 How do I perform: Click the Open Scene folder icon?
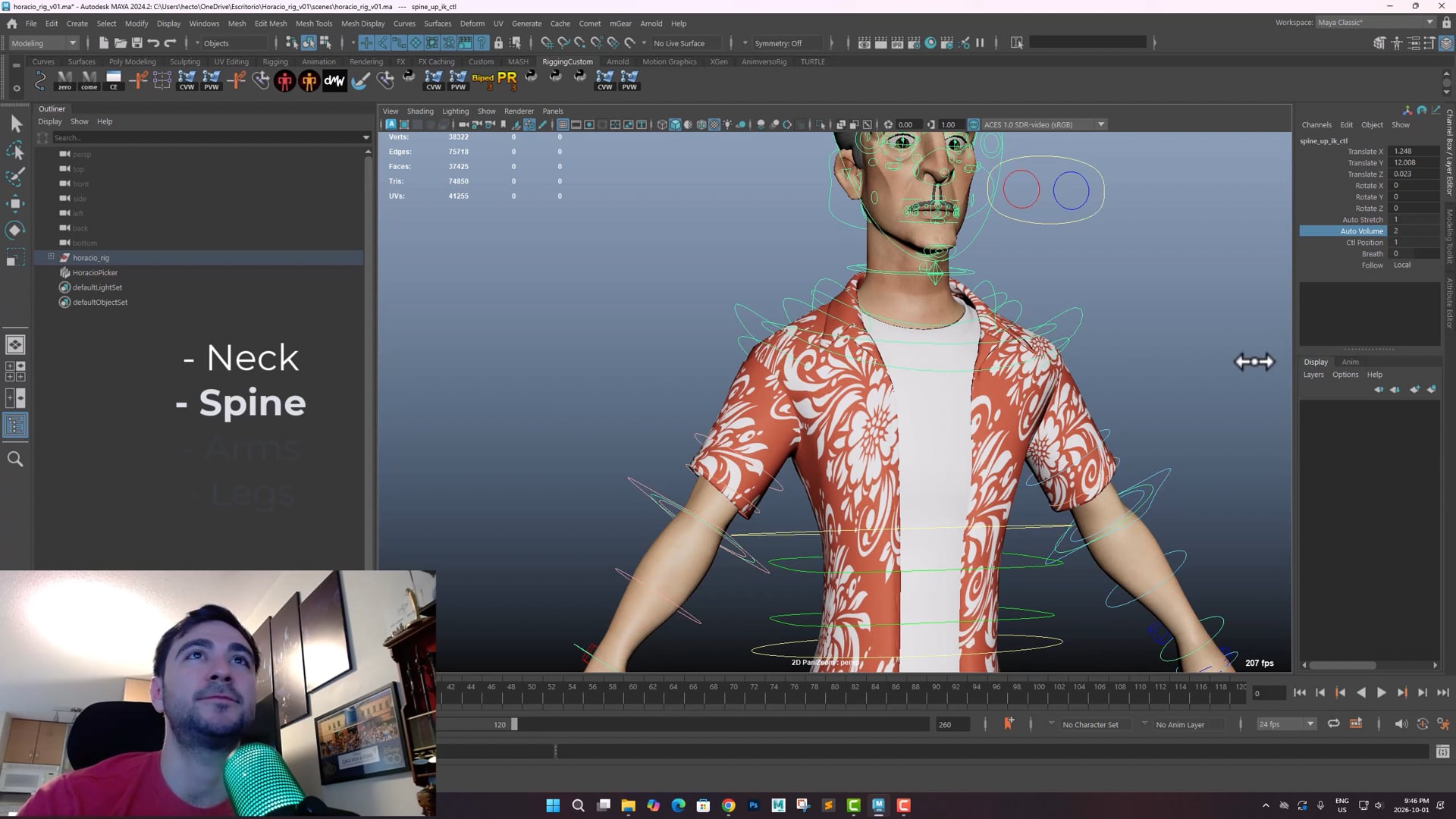[121, 43]
